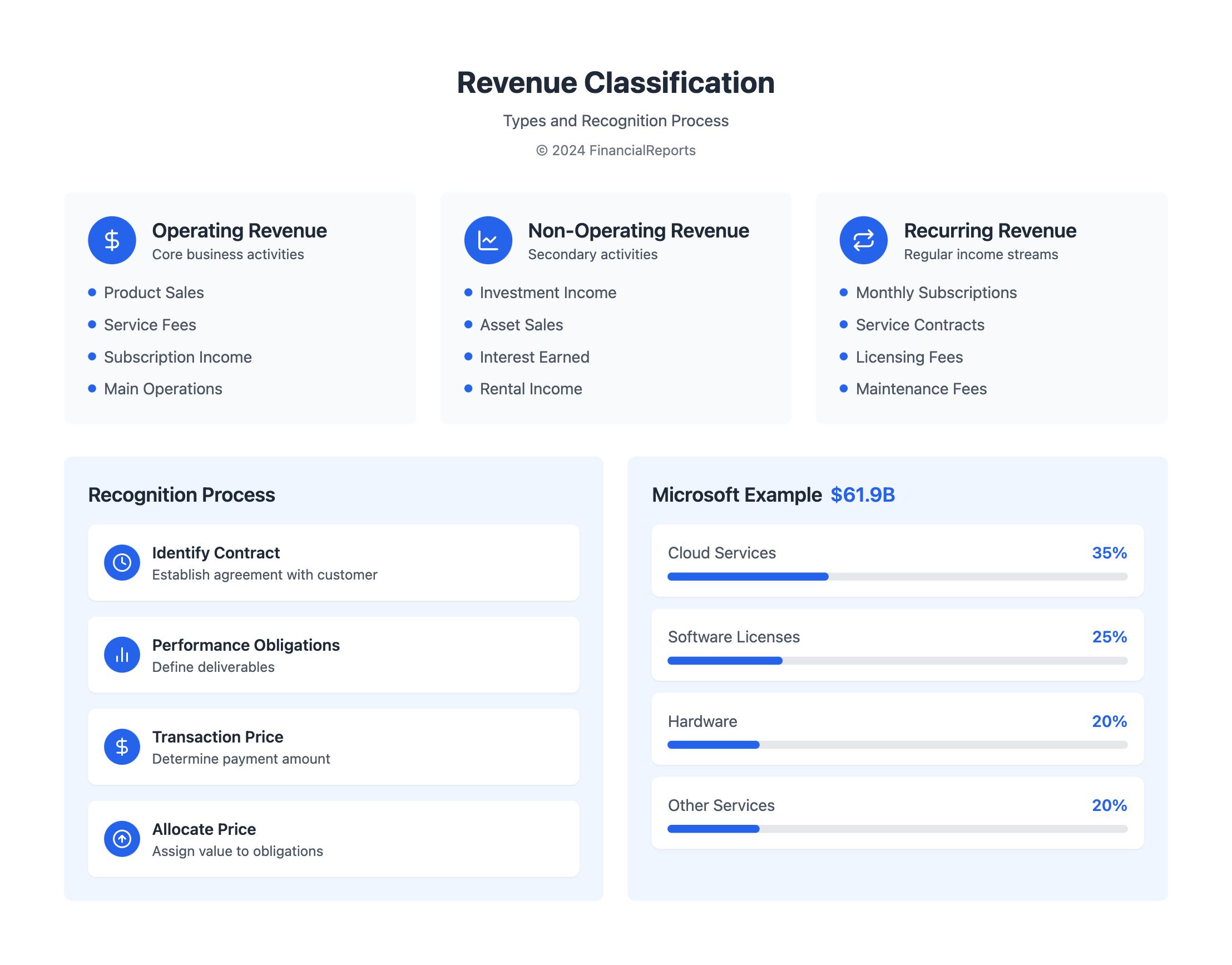Click the dollar icon beside Operating Revenue

click(112, 240)
